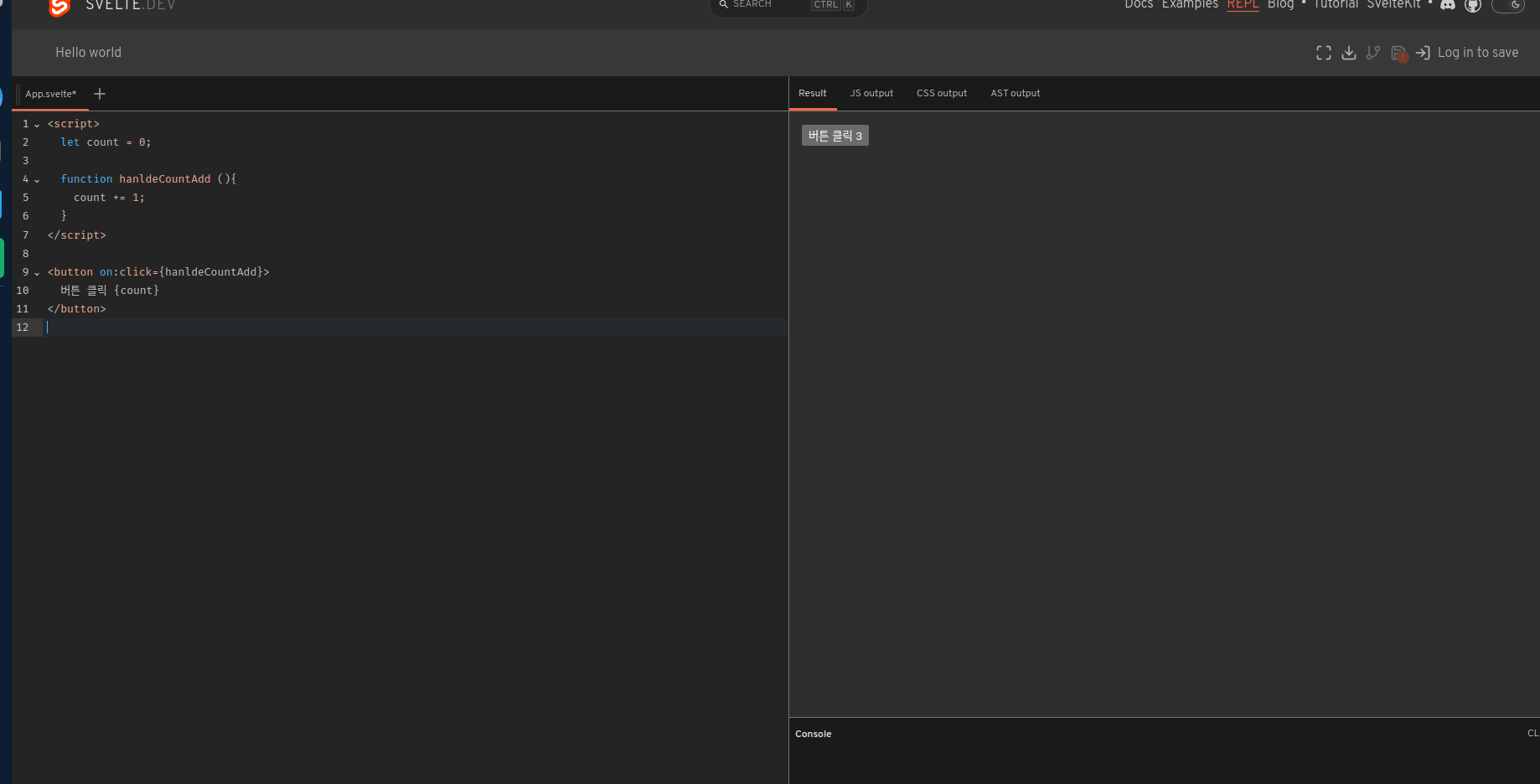Image resolution: width=1540 pixels, height=784 pixels.
Task: Edit the Hello world project name
Action: 89,53
